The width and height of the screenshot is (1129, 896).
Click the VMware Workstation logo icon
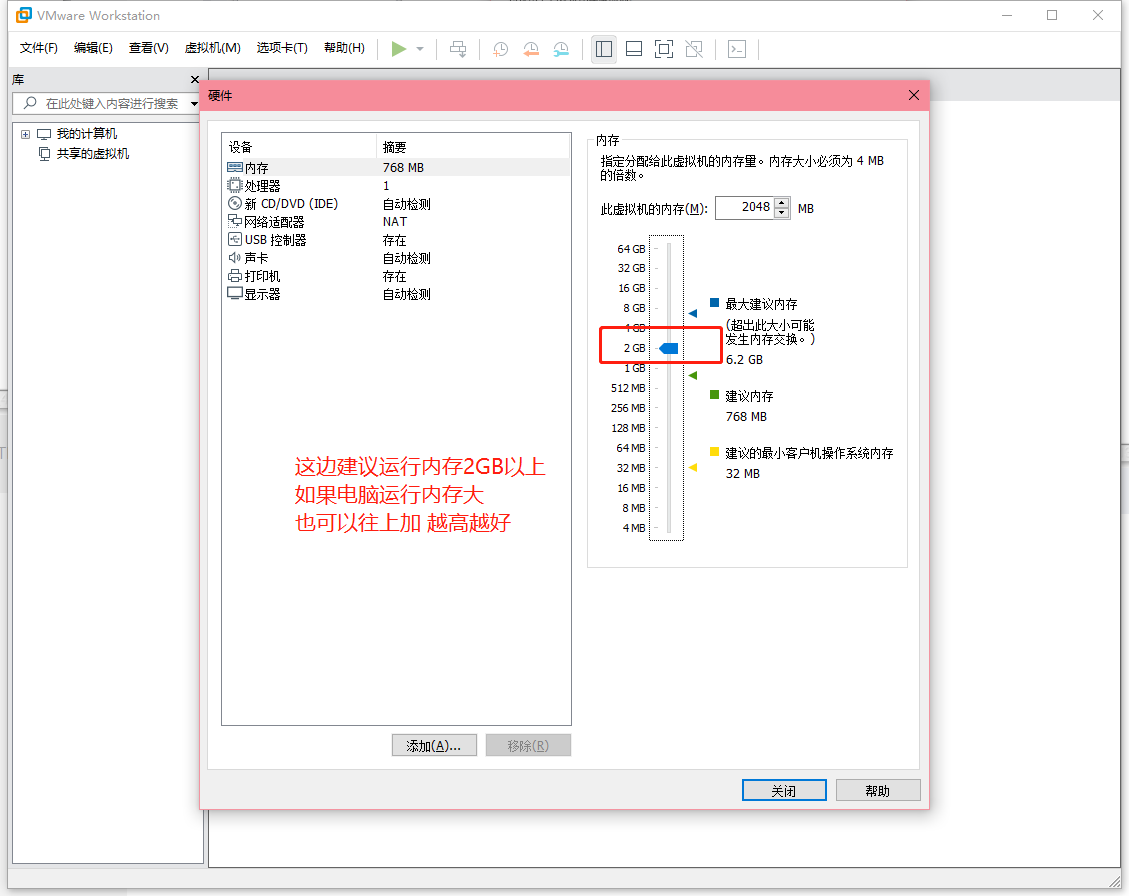tap(24, 15)
